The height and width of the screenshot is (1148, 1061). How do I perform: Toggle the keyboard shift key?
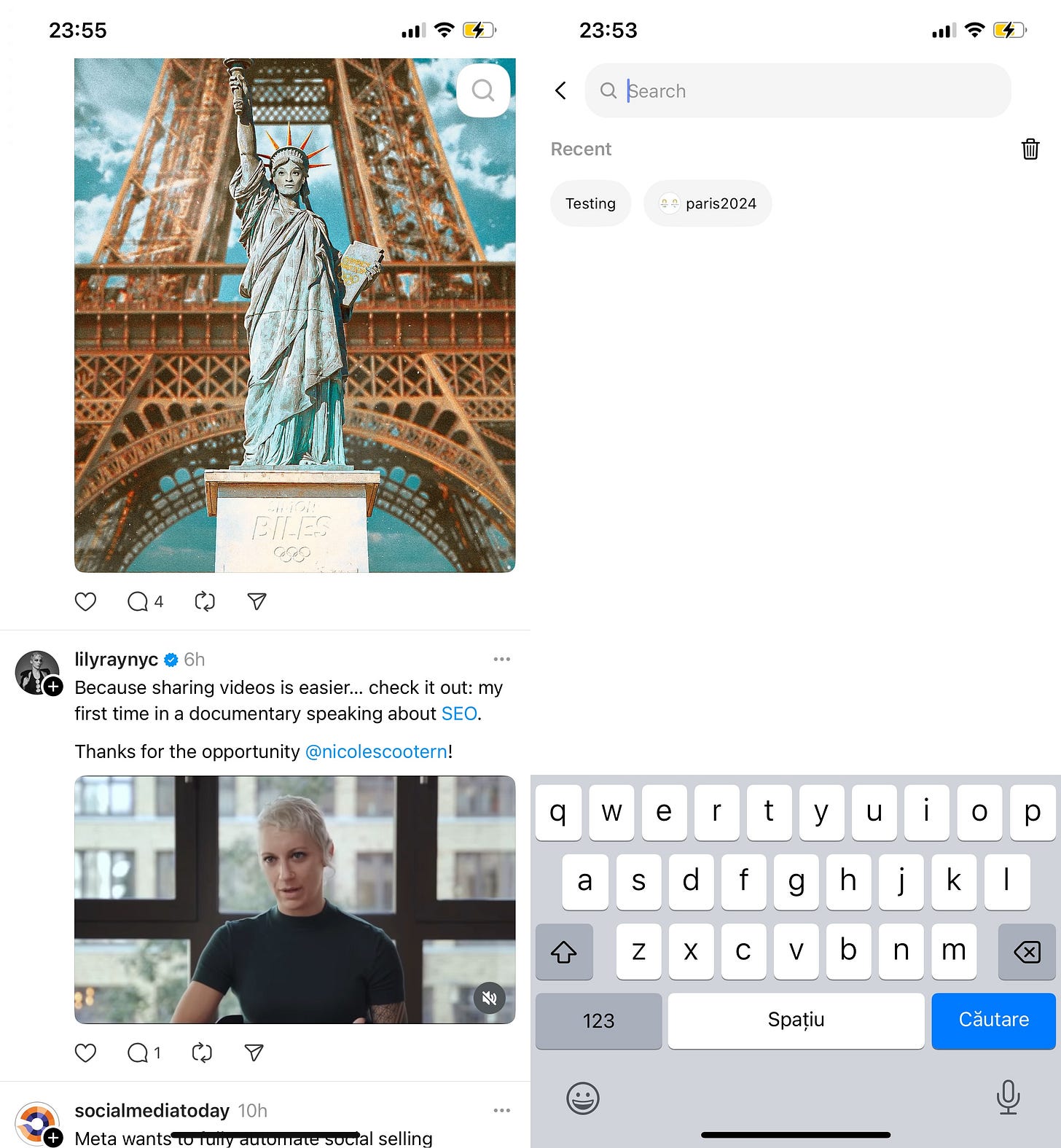564,951
